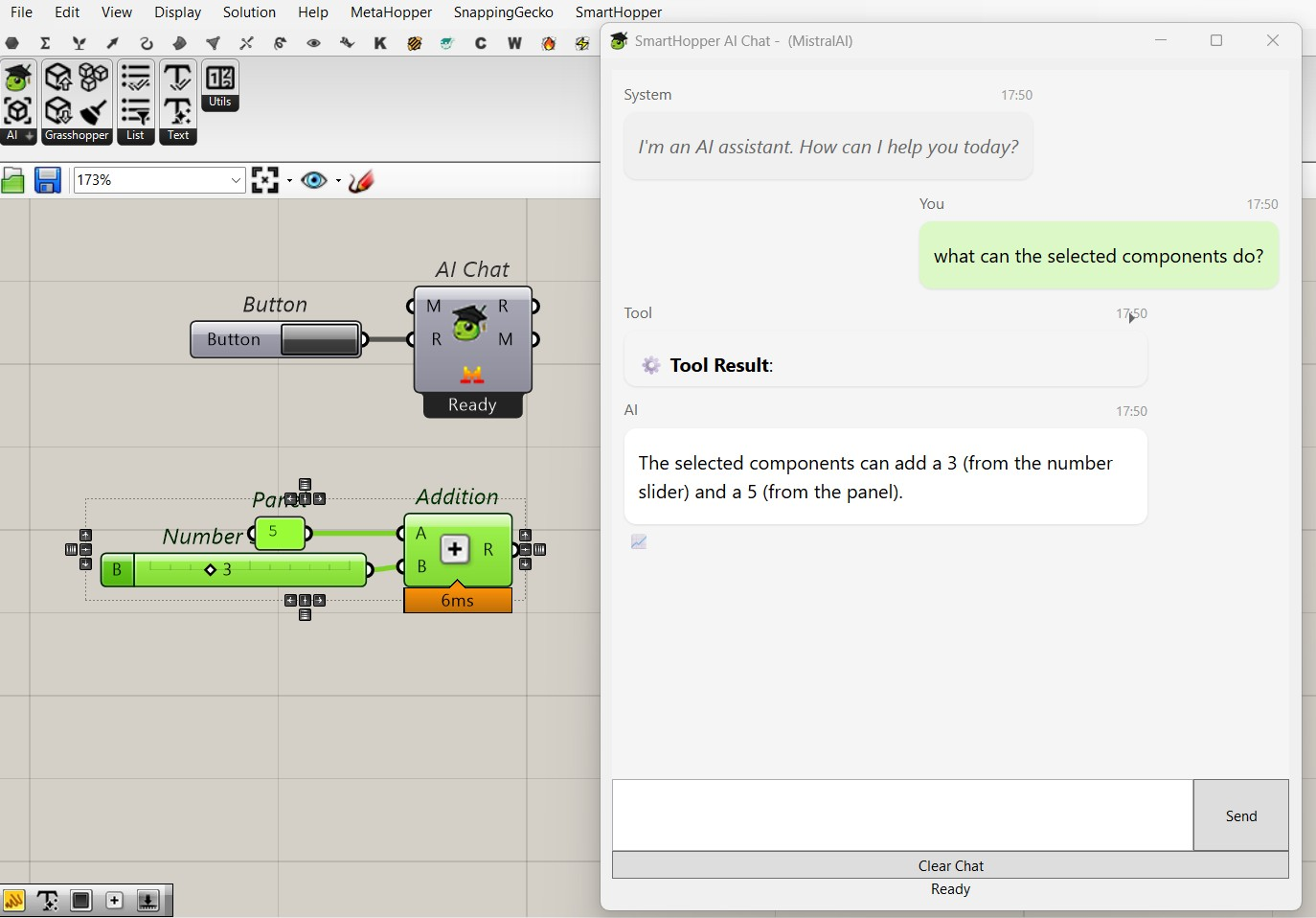
Task: Pick the list filter funnel icon
Action: [x=136, y=111]
